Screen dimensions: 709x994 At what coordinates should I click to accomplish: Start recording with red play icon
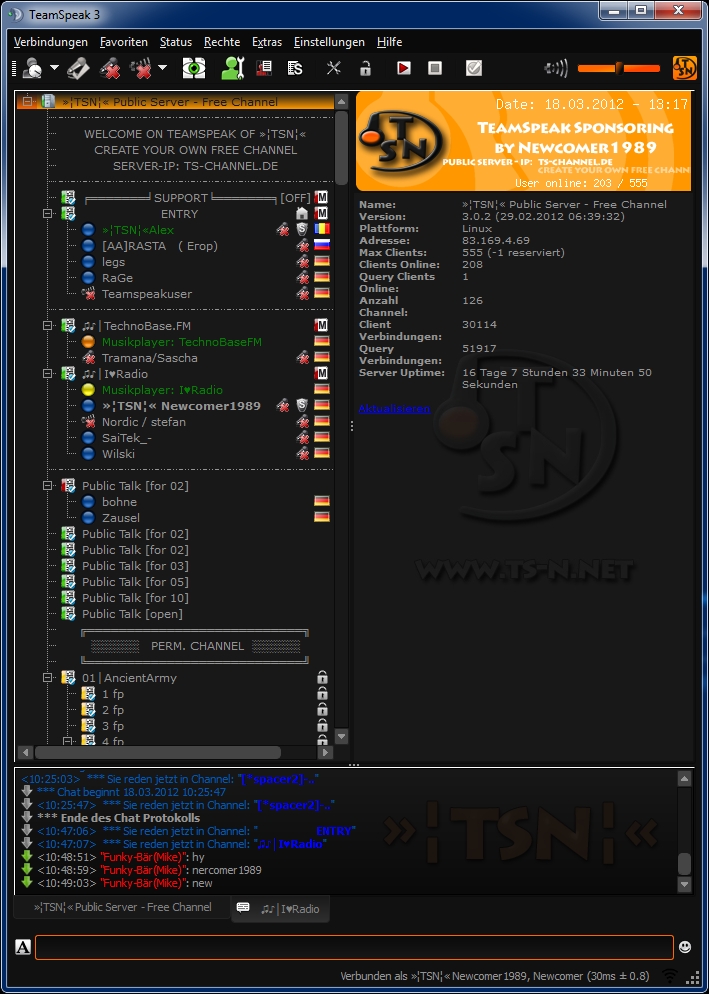(403, 68)
